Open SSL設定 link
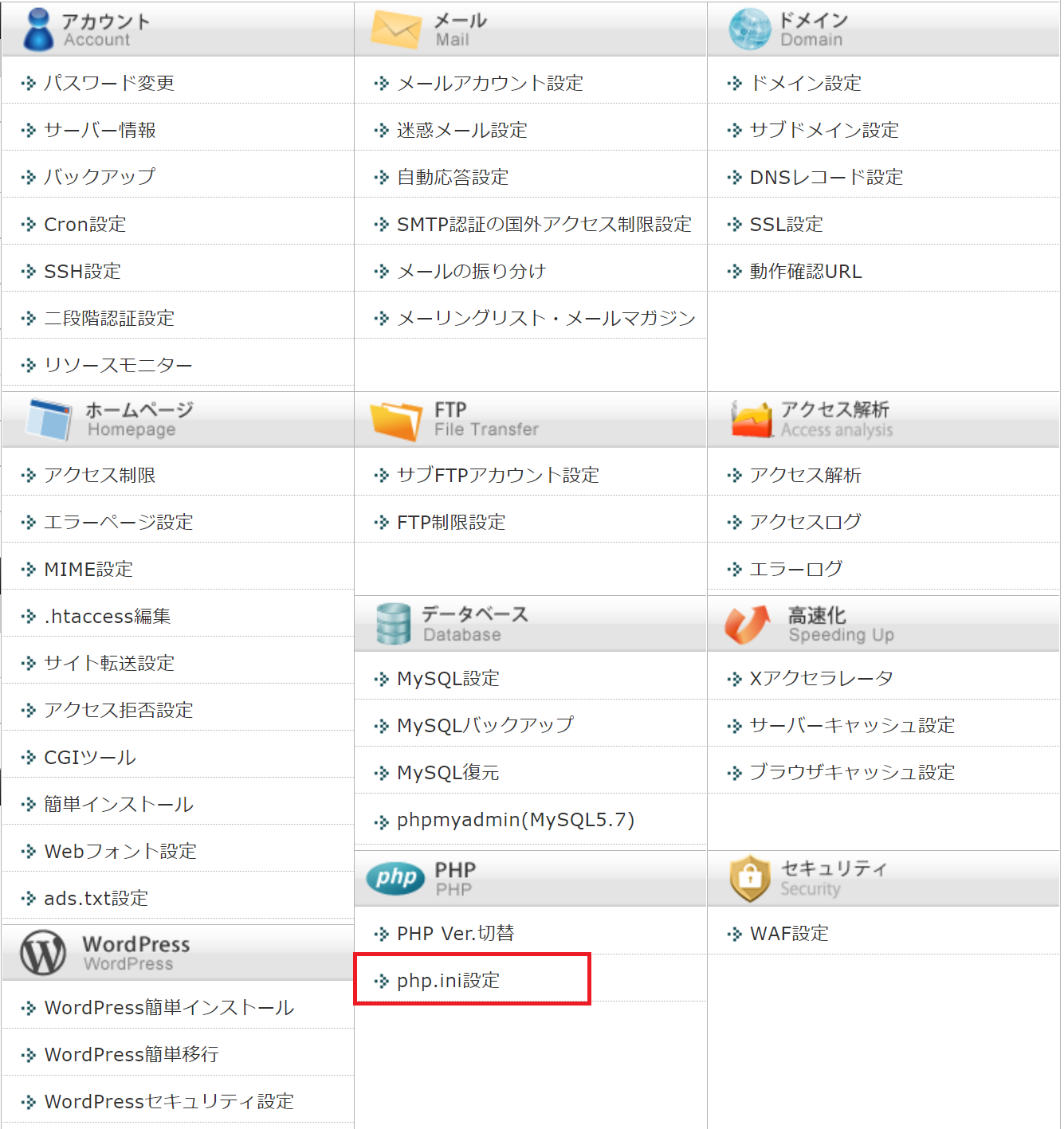 (x=786, y=224)
